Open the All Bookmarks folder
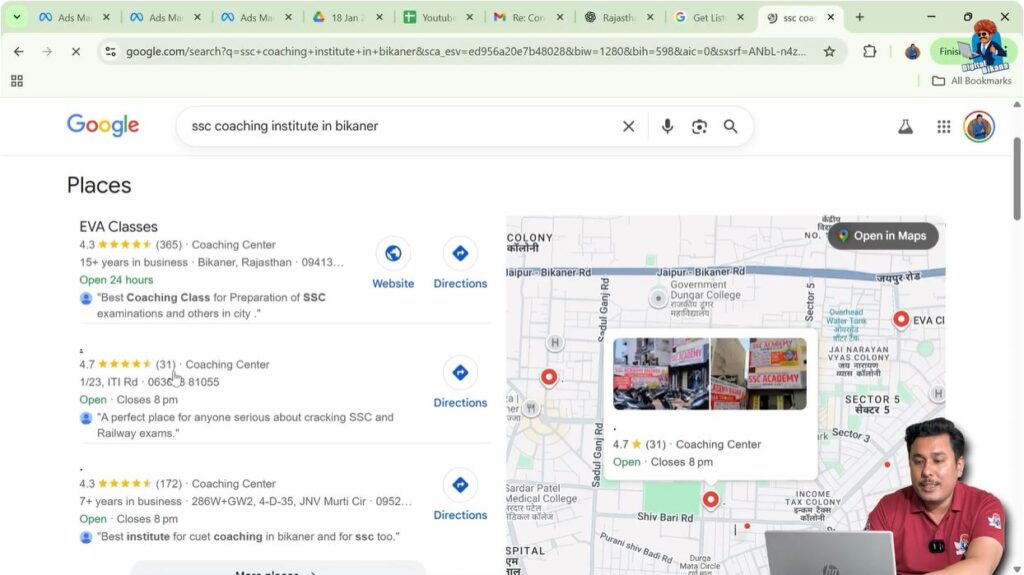The width and height of the screenshot is (1024, 575). [x=972, y=81]
